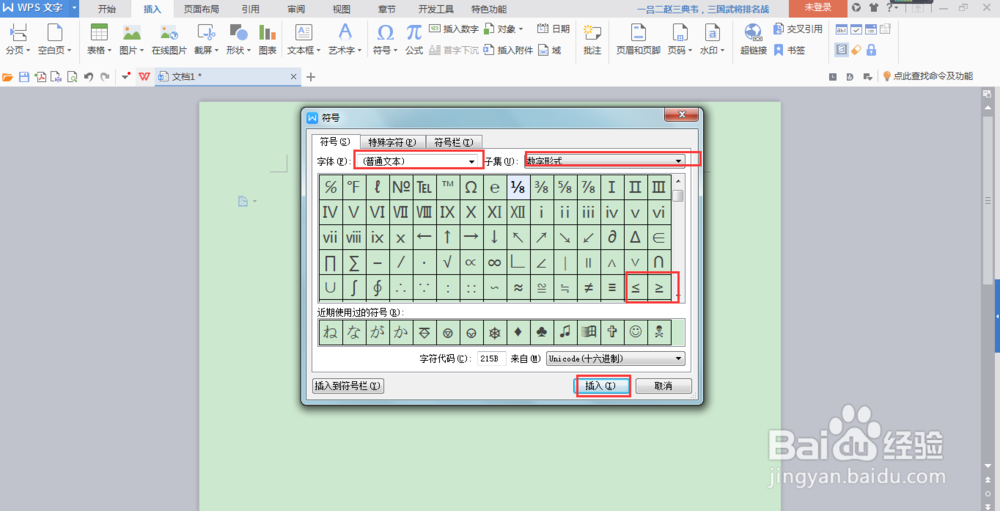Click the checkbox form field icon

point(857,29)
